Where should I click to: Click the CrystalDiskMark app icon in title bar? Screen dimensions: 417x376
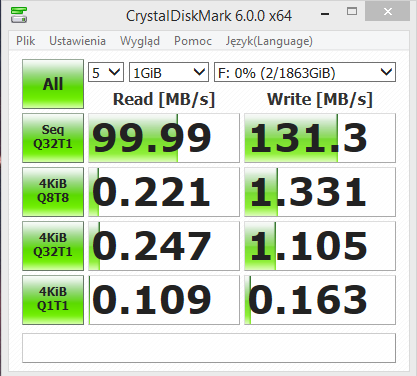19,14
